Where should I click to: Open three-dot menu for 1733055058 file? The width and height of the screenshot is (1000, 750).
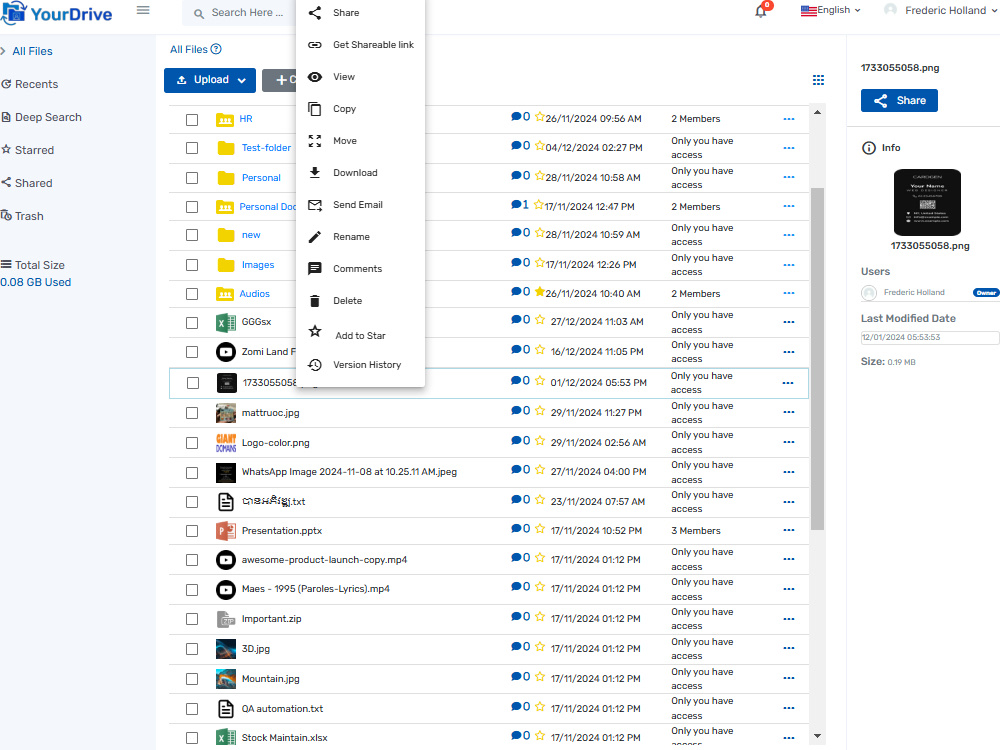pyautogui.click(x=788, y=383)
